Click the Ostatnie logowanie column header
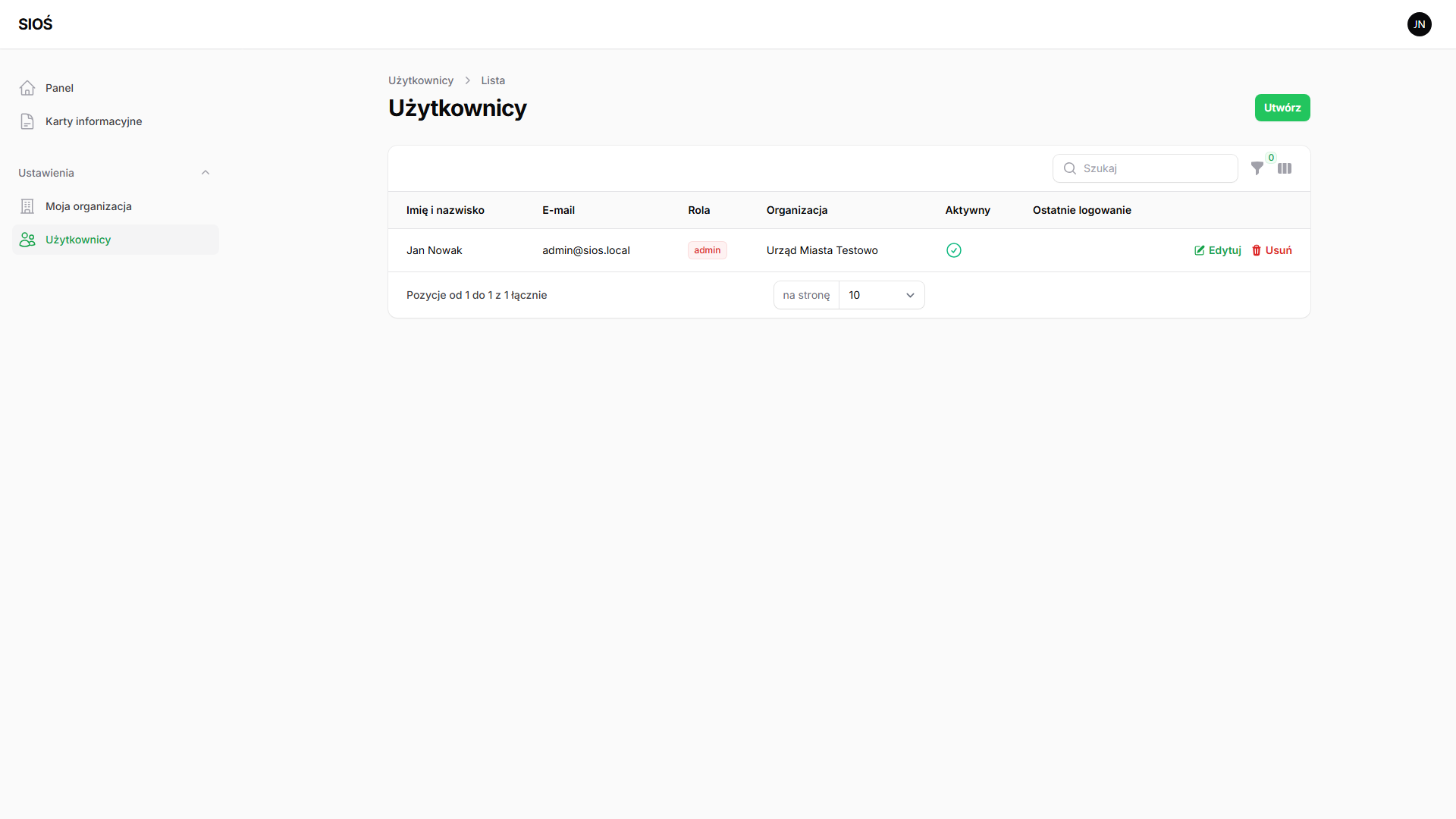1456x819 pixels. [1082, 210]
